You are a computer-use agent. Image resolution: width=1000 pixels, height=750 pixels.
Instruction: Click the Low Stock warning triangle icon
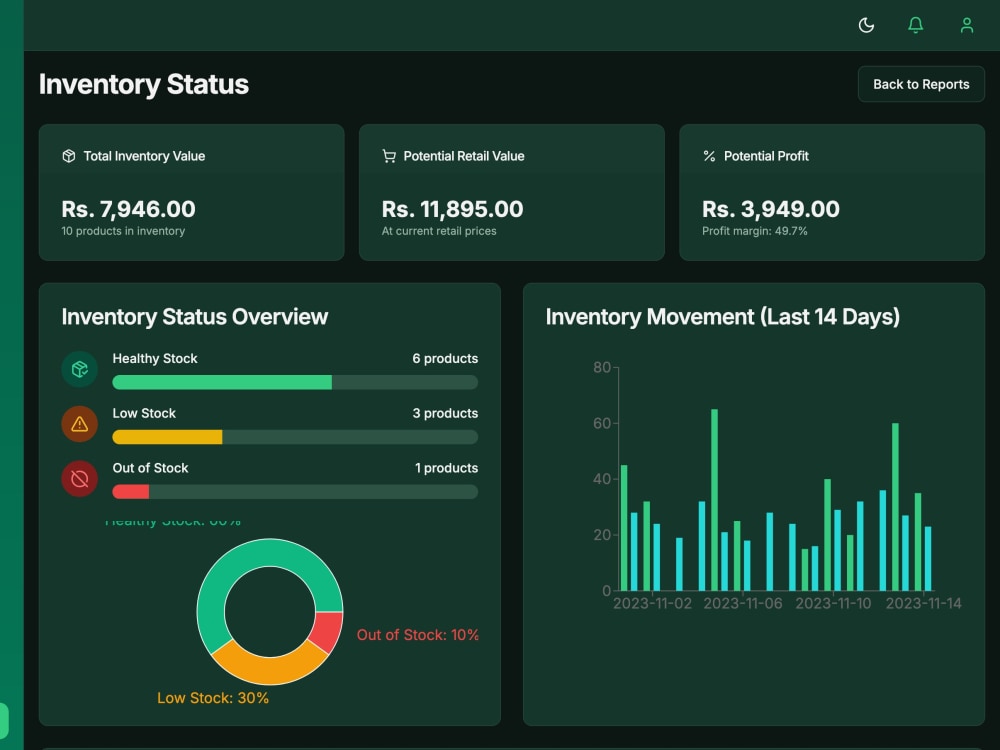click(x=80, y=424)
